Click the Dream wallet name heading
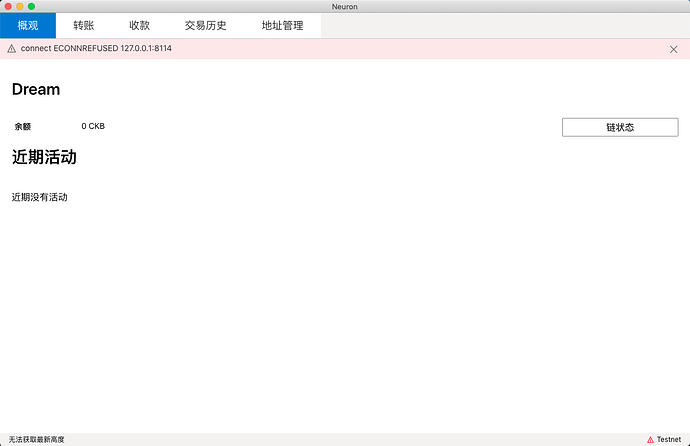The height and width of the screenshot is (446, 690). (x=36, y=90)
